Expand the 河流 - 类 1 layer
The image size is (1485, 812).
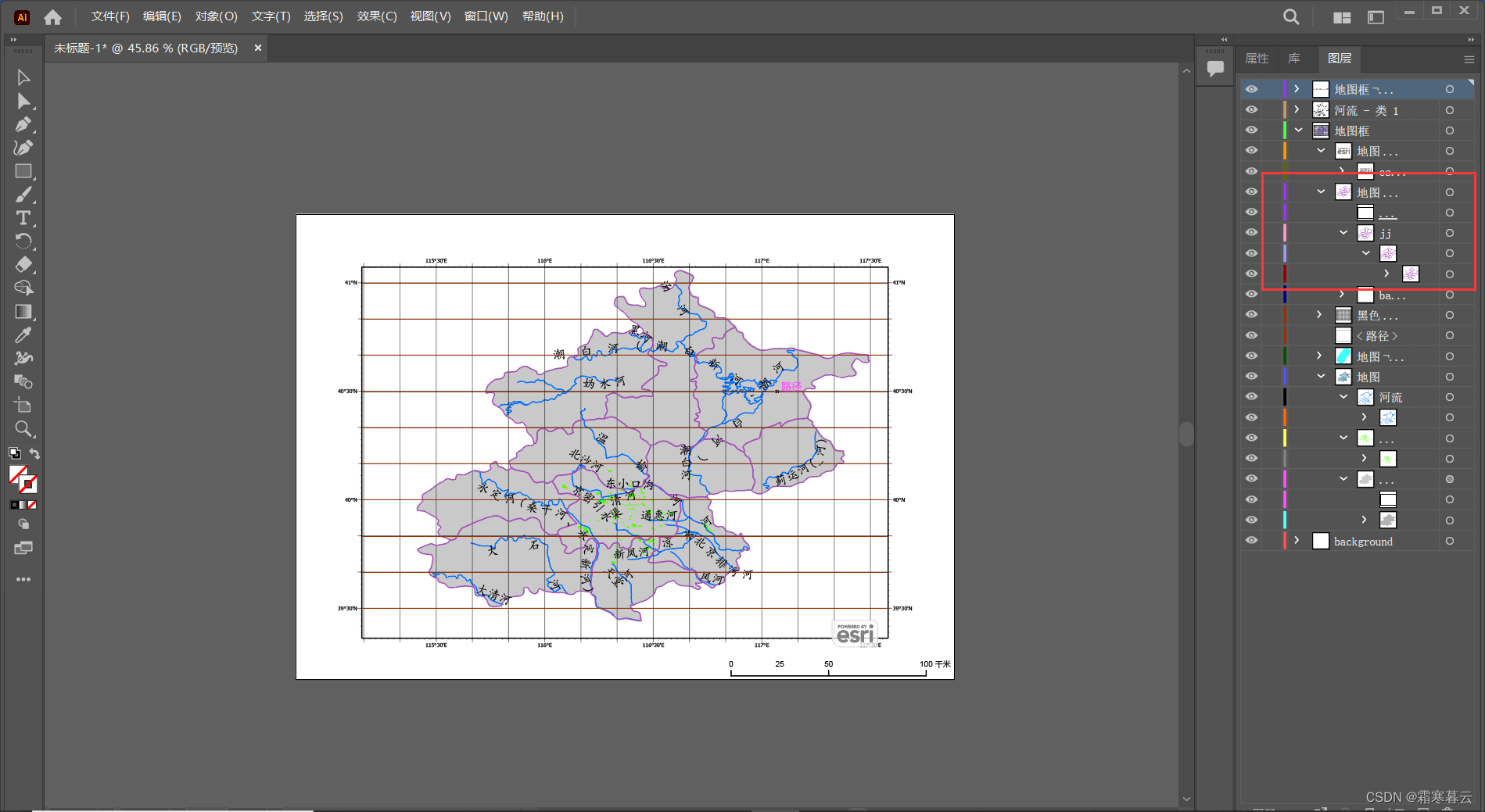(x=1297, y=109)
